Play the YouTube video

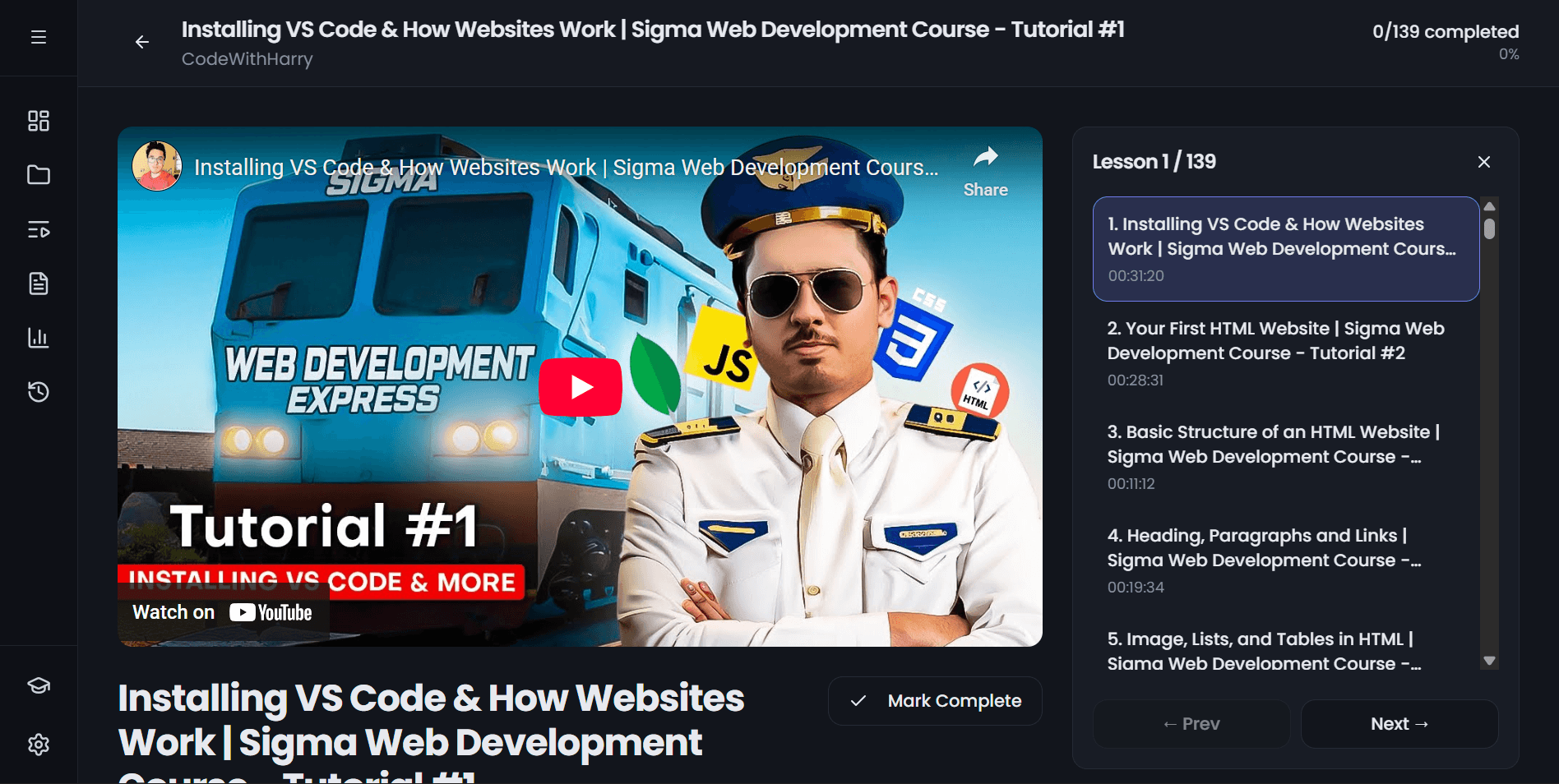click(581, 387)
